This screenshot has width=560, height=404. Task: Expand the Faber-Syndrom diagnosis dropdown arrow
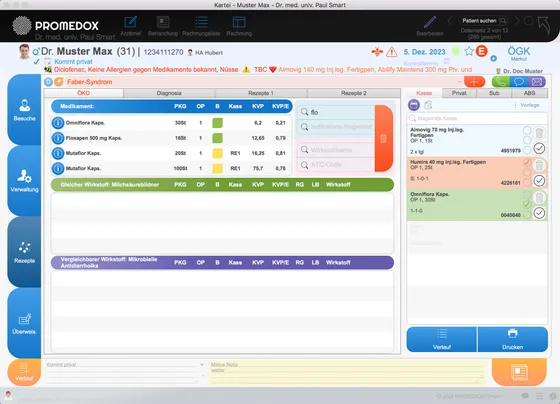click(459, 82)
